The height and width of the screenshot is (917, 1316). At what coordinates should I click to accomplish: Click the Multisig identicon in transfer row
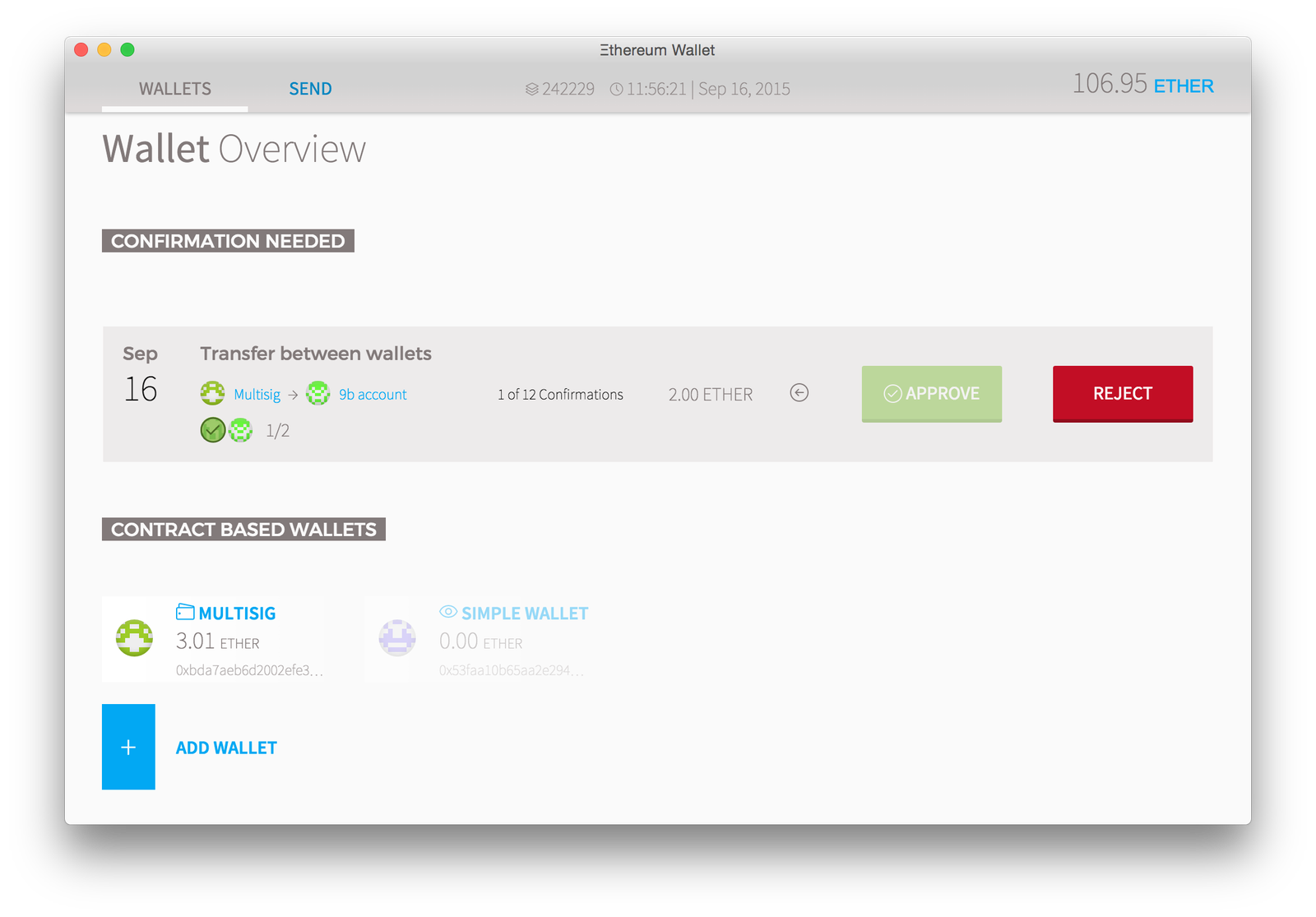point(212,393)
